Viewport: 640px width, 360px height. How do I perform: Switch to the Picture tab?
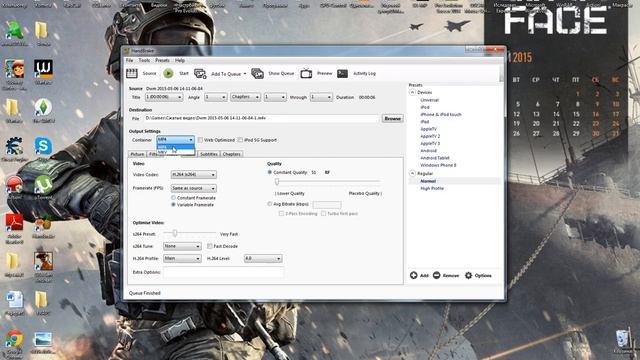pyautogui.click(x=137, y=154)
